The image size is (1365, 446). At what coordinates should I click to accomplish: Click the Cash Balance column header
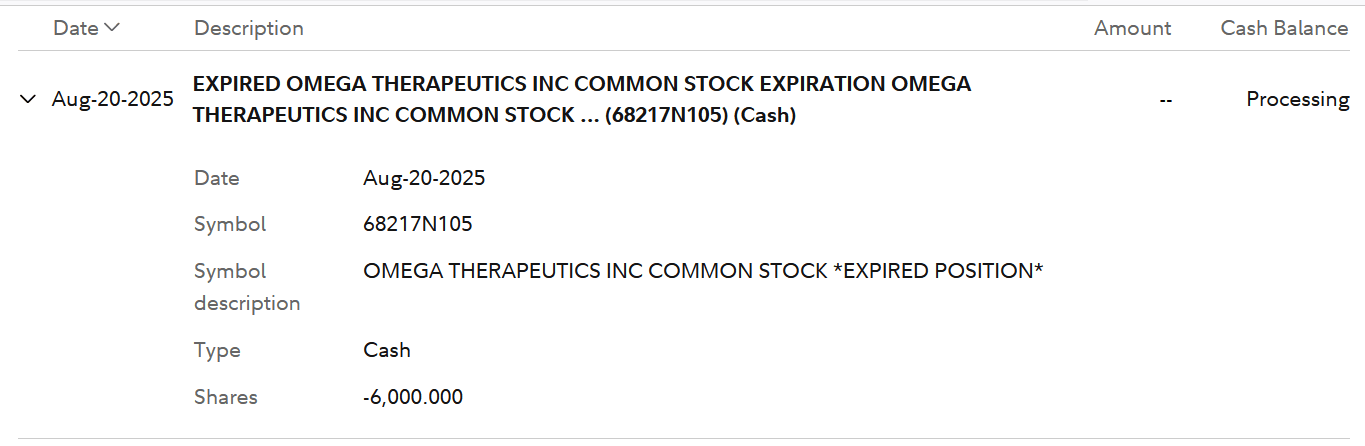(1284, 28)
